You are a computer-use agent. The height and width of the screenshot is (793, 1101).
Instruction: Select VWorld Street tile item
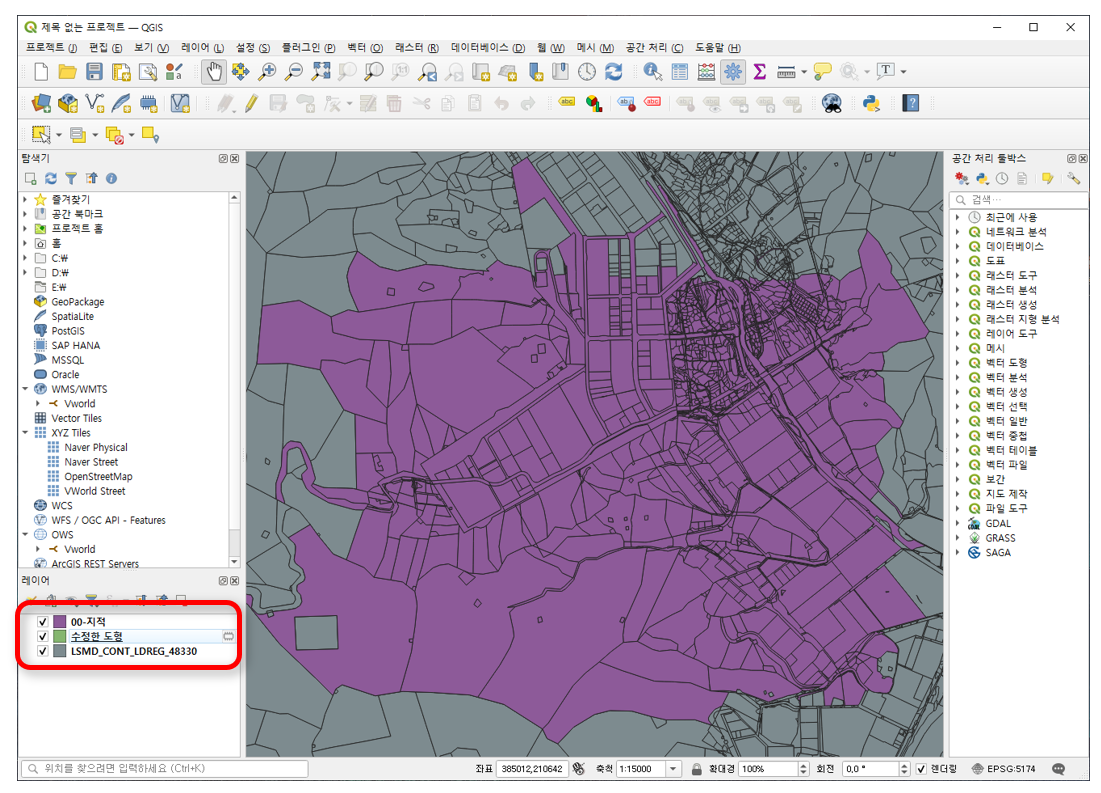pos(95,491)
